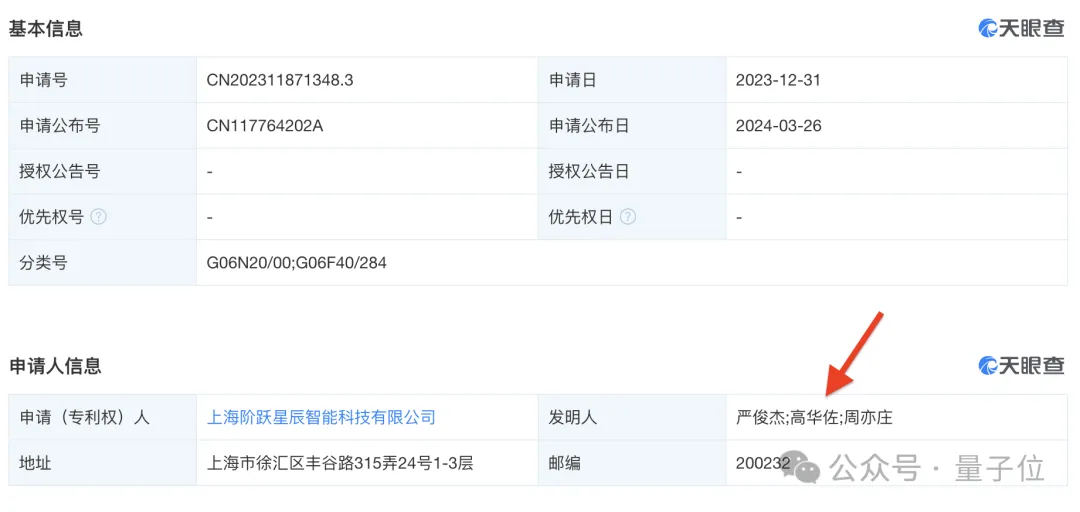This screenshot has width=1080, height=512.
Task: Select the publication number CN117764202A
Action: pyautogui.click(x=265, y=126)
